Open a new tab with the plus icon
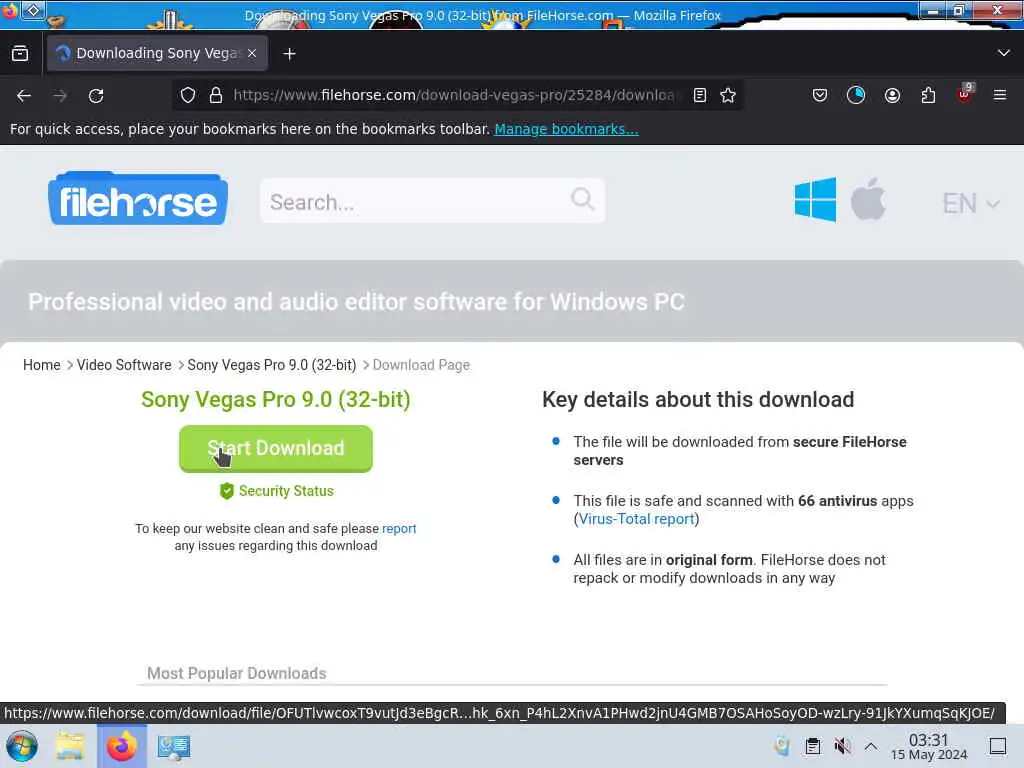Screen dimensions: 1024x768 pos(289,54)
